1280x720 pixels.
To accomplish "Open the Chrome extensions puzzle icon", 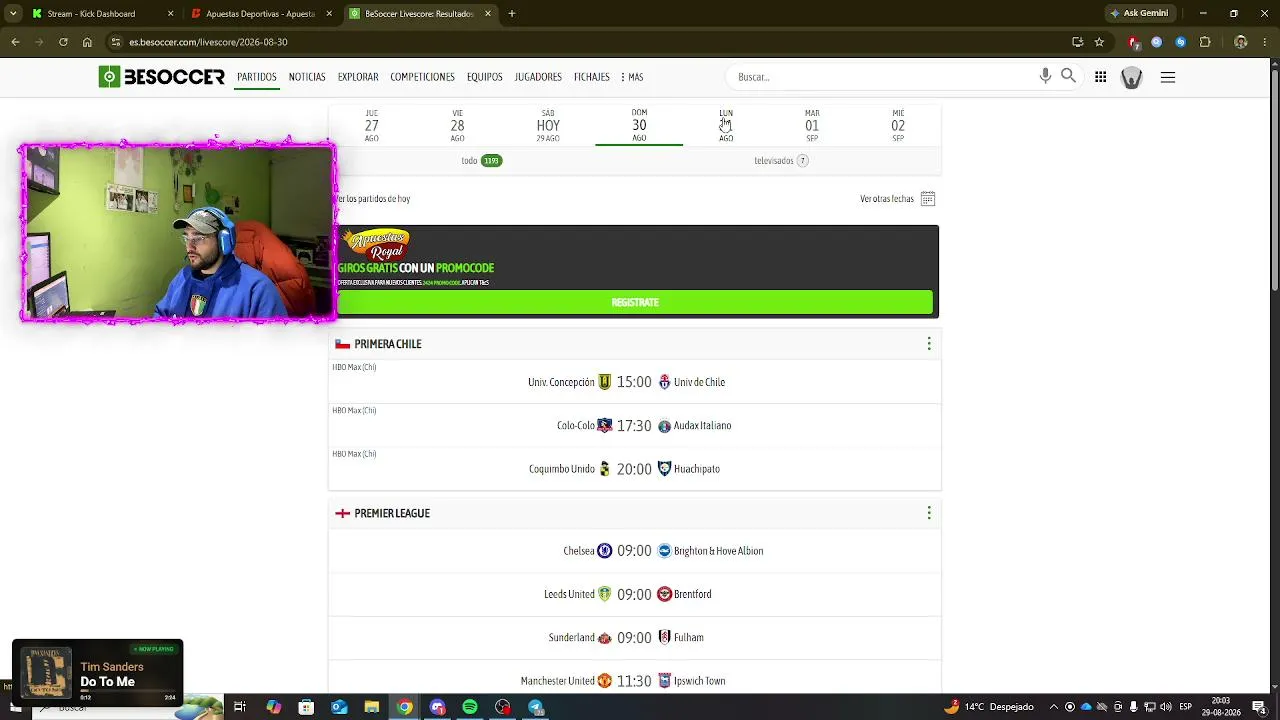I will (x=1205, y=42).
